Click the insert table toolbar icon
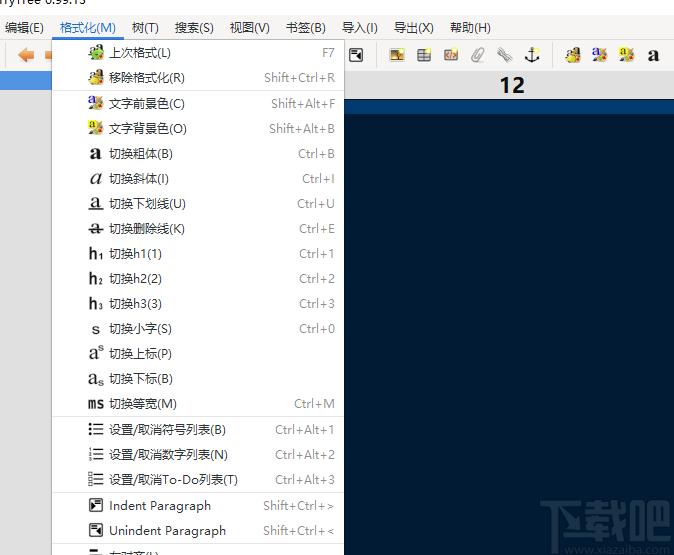This screenshot has width=674, height=555. click(x=424, y=55)
